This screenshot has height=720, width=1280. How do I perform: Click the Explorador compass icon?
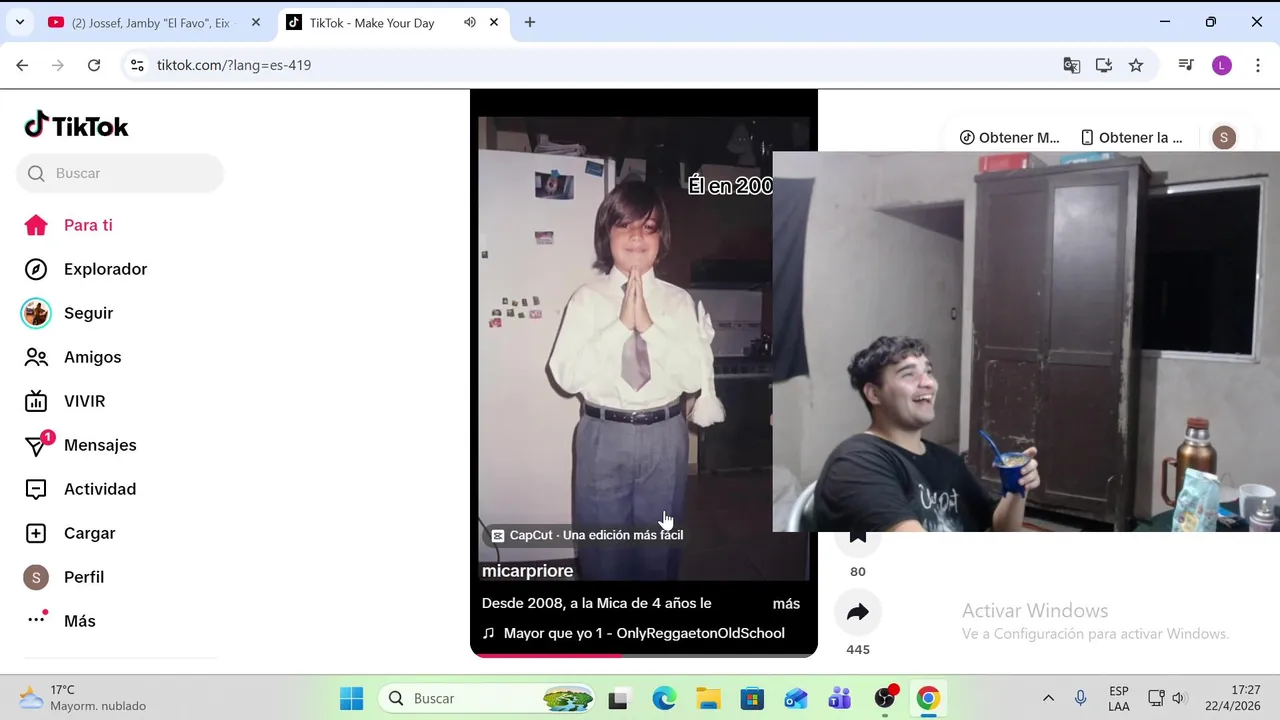click(x=36, y=269)
